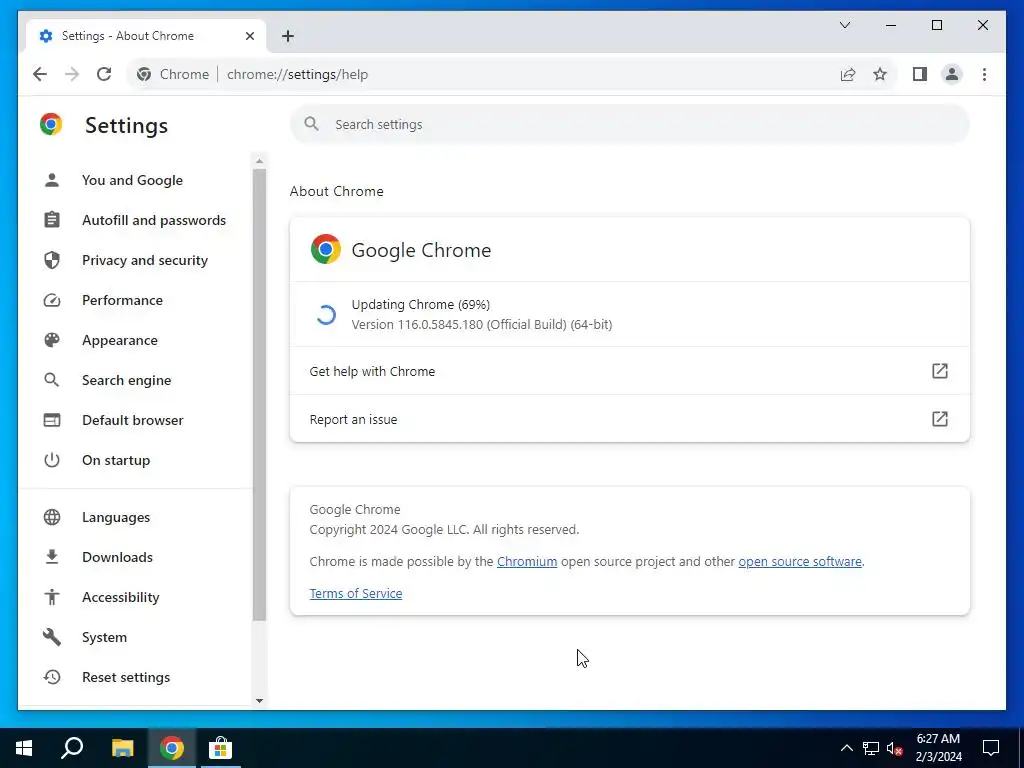
Task: Click the Reset settings history icon
Action: coord(52,677)
